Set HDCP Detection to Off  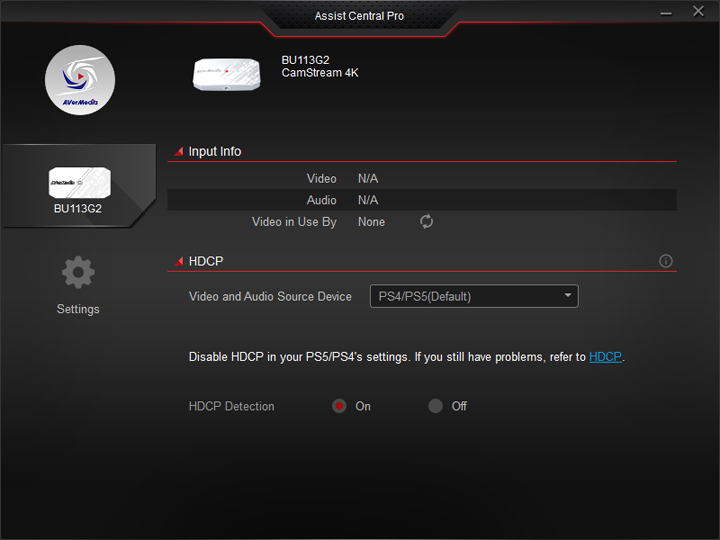point(436,406)
